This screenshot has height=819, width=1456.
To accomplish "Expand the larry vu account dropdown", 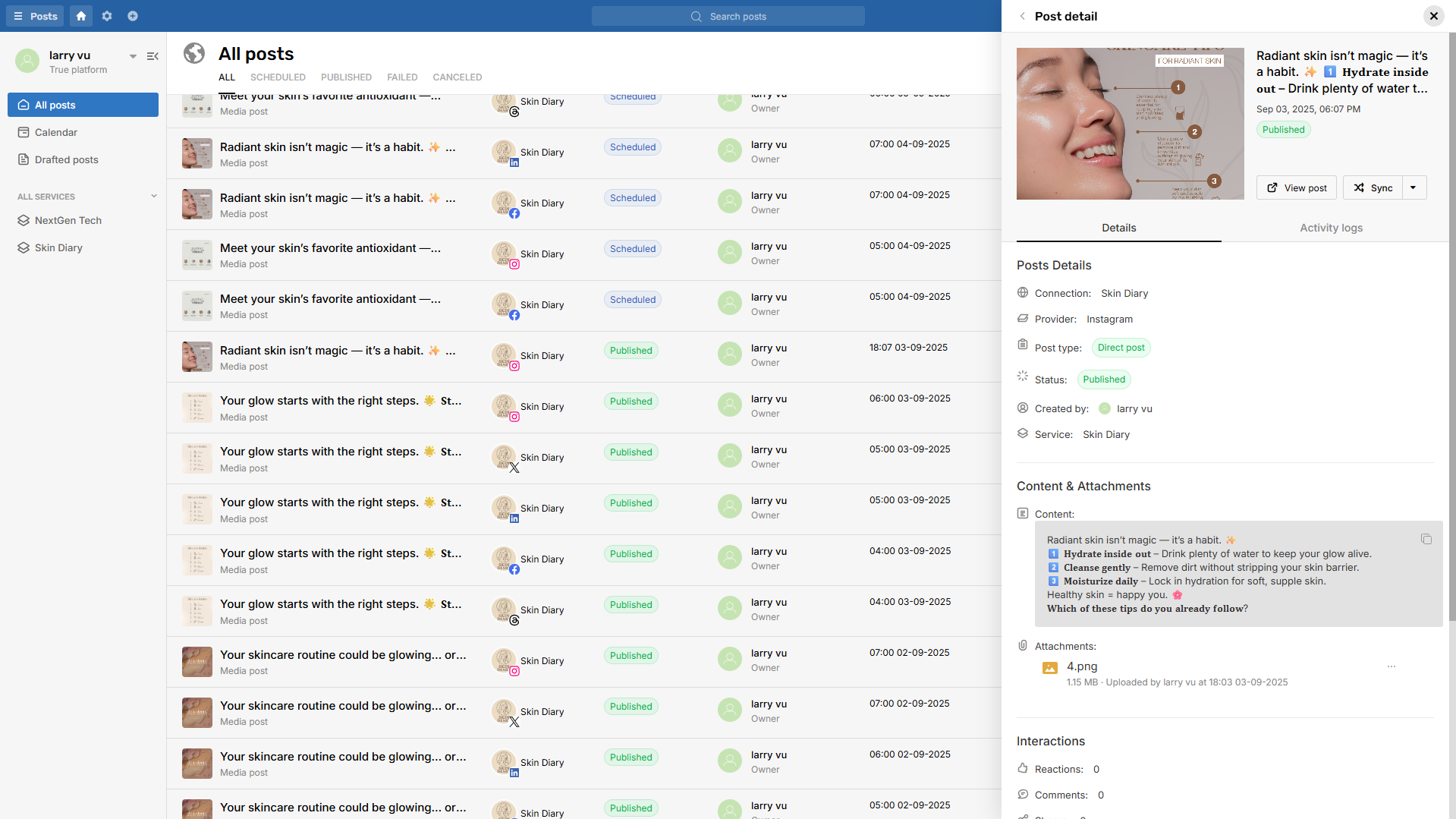I will pyautogui.click(x=133, y=56).
